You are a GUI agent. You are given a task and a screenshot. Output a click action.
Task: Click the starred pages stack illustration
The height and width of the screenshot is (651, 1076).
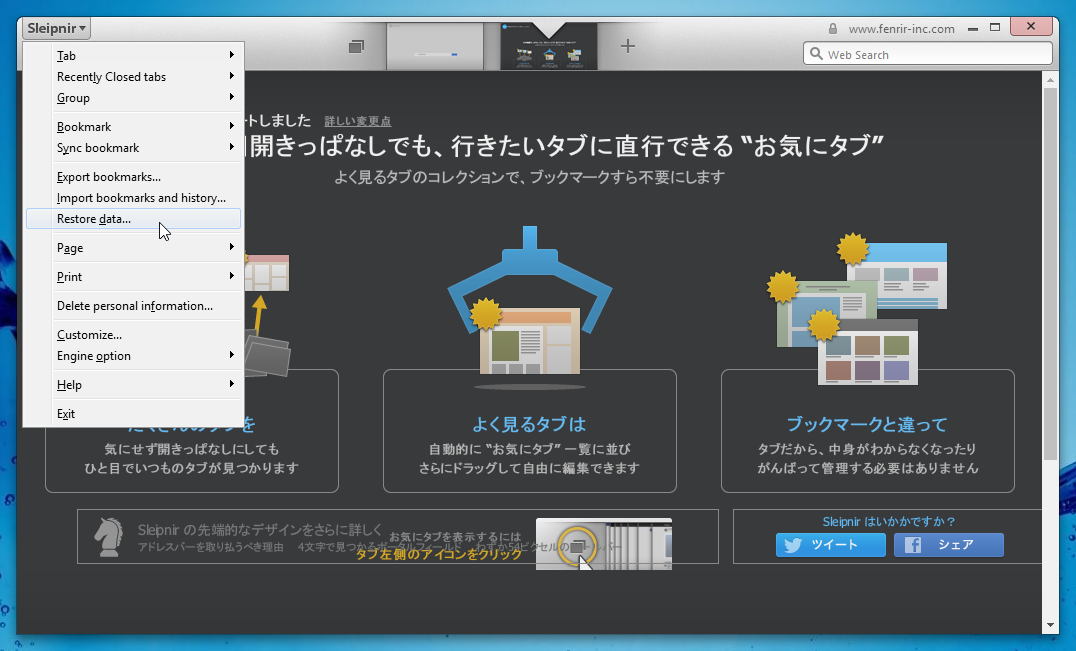(858, 309)
